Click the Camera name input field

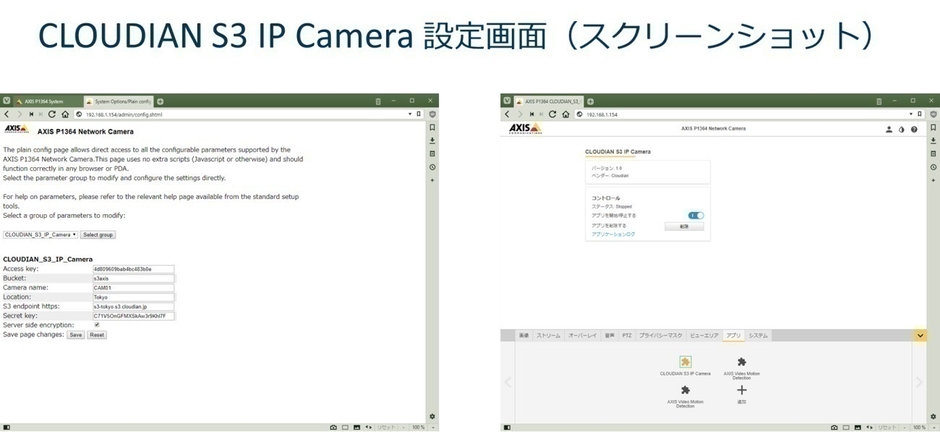coord(133,287)
